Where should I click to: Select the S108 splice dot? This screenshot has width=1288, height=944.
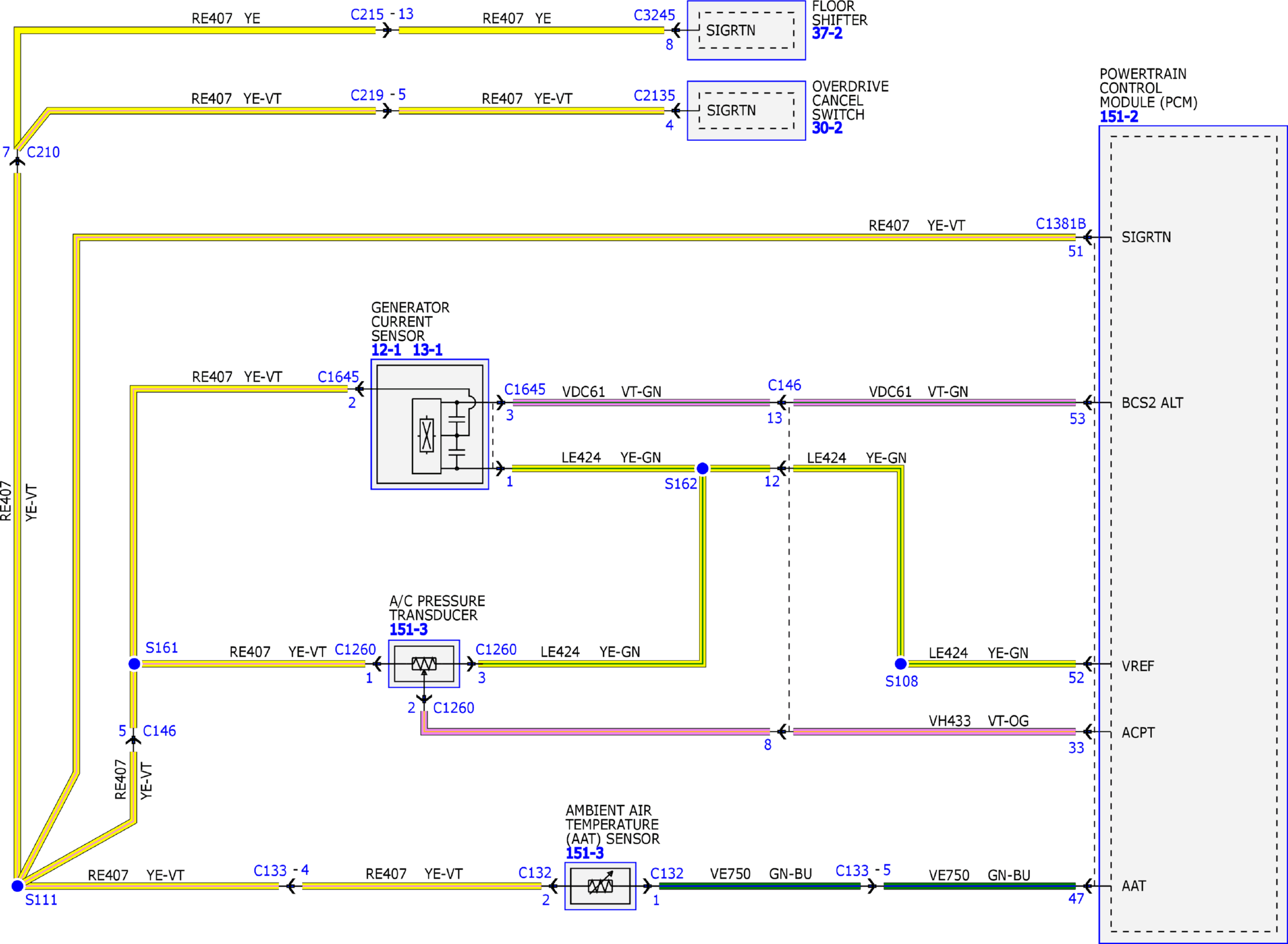click(x=900, y=664)
